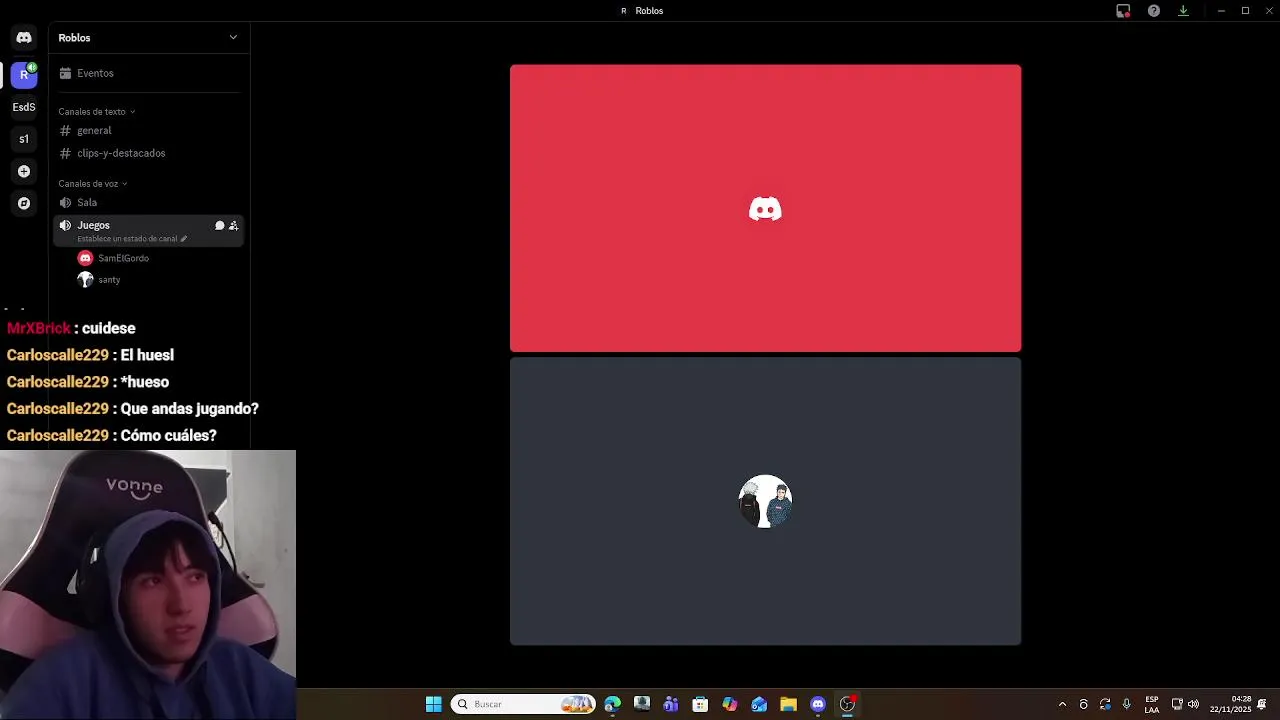Open the EsdS server
Image resolution: width=1280 pixels, height=720 pixels.
point(24,107)
